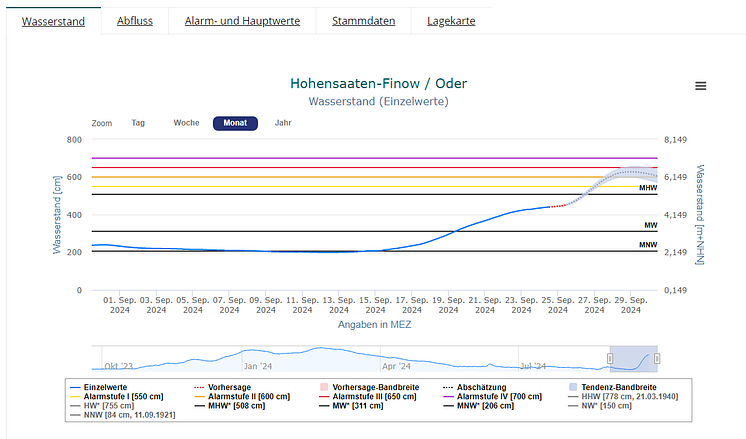
Task: Open the Alarm- und Hauptwerte tab
Action: pos(242,21)
